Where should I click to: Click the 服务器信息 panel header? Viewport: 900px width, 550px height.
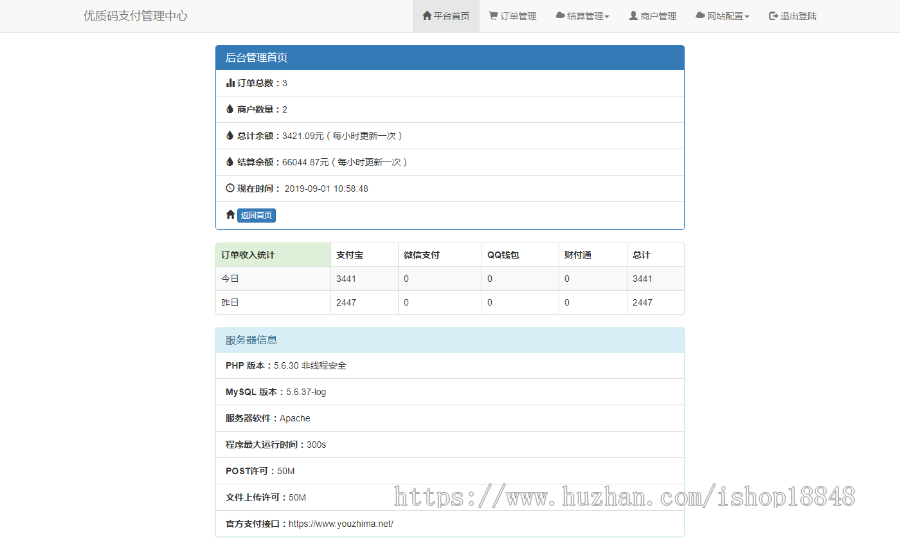pos(450,340)
